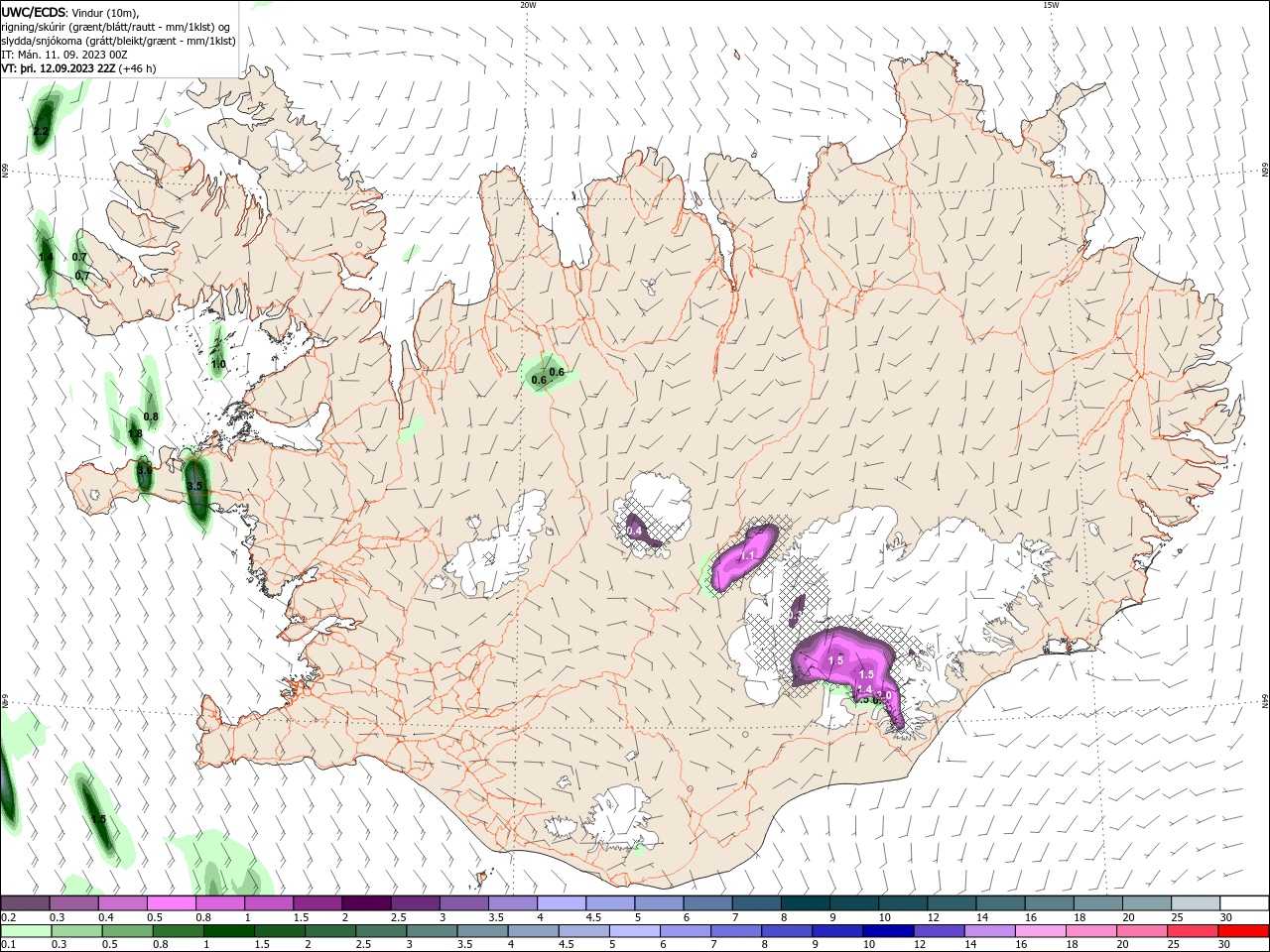The image size is (1270, 952).
Task: Click the 'slydda/snjókoma (grátt/bleikt/grænt' header line
Action: 118,41
